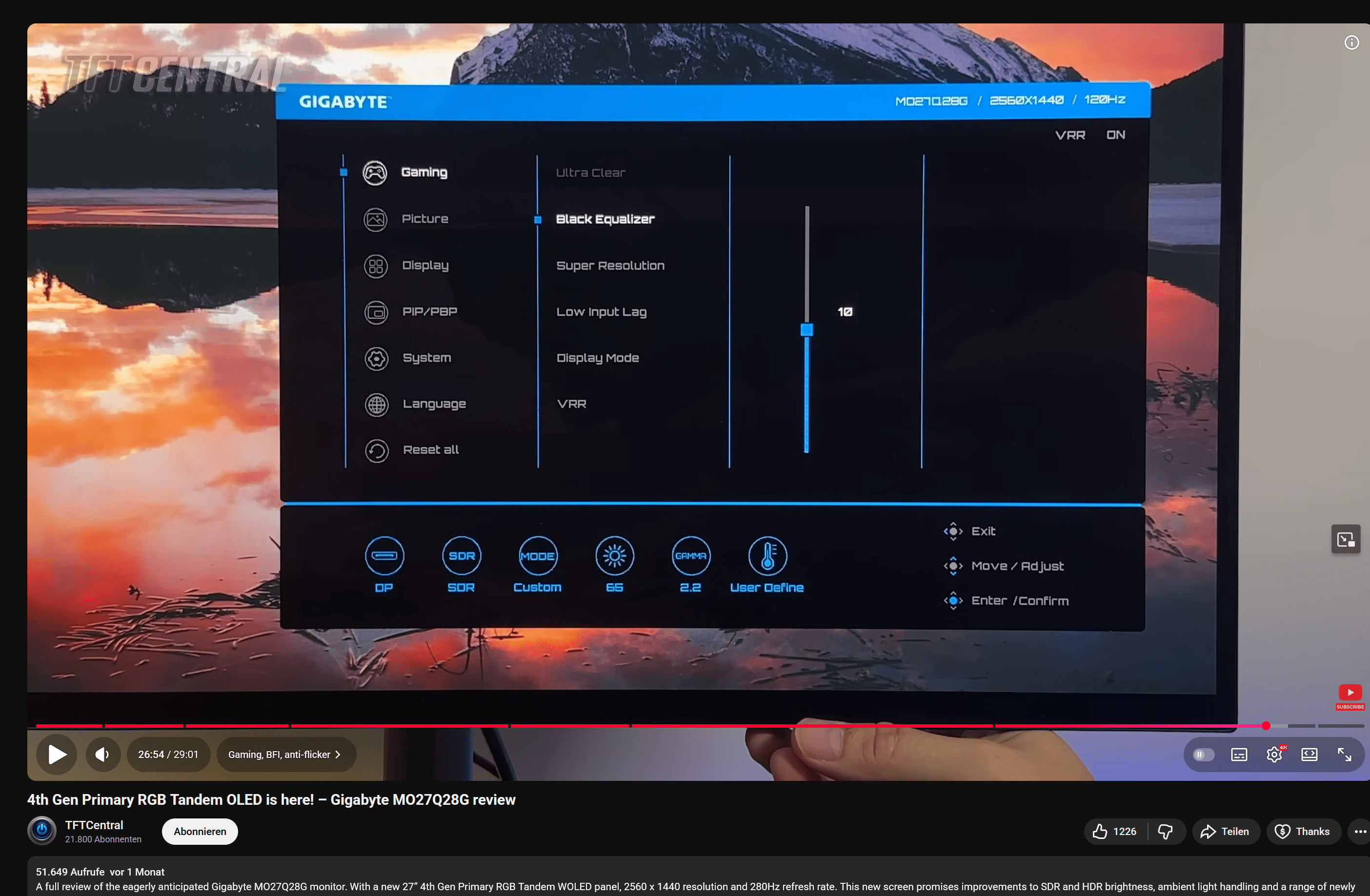Toggle the autoplay switch in the player

1203,755
